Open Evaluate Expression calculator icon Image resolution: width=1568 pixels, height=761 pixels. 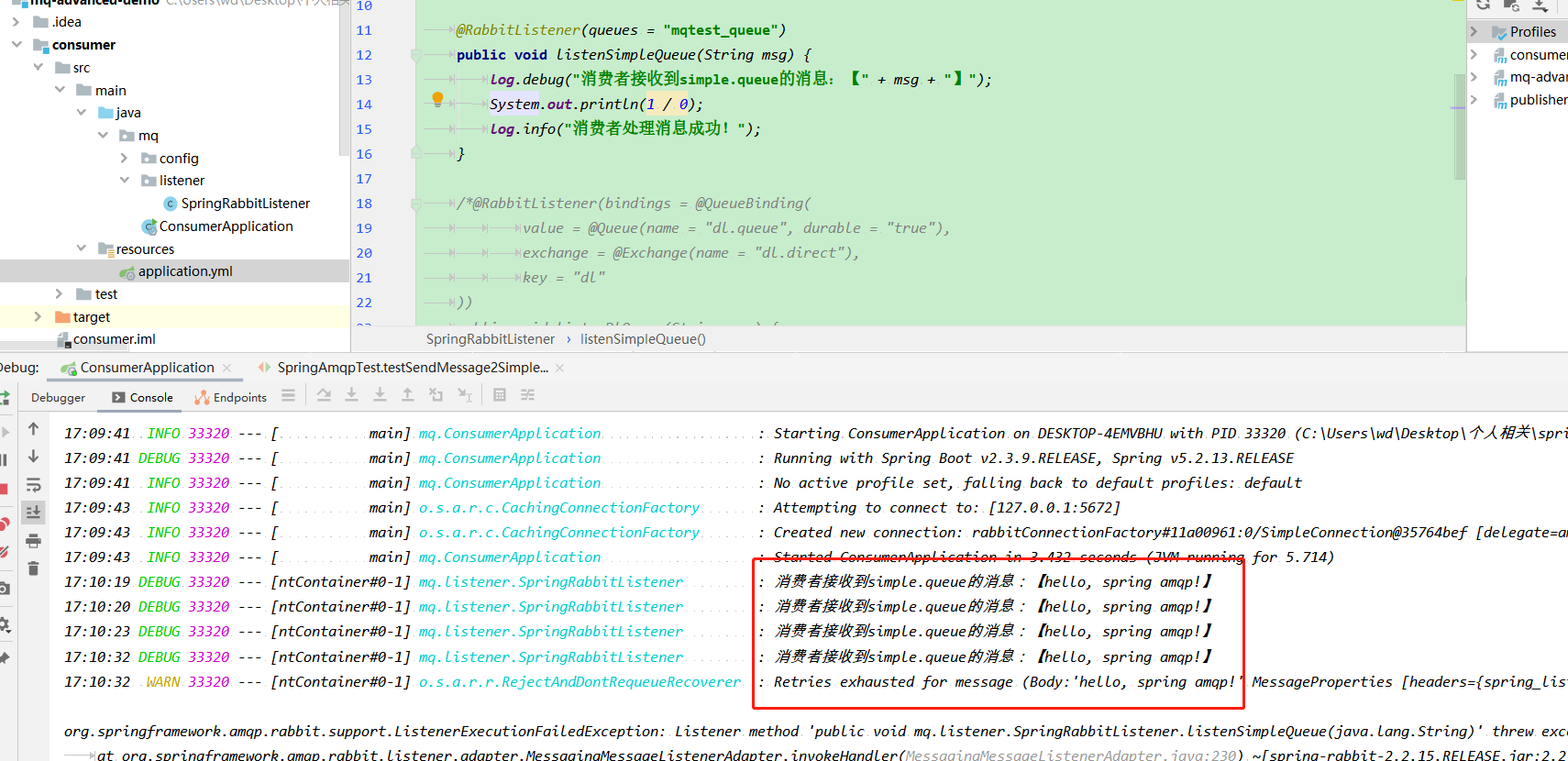(x=500, y=395)
